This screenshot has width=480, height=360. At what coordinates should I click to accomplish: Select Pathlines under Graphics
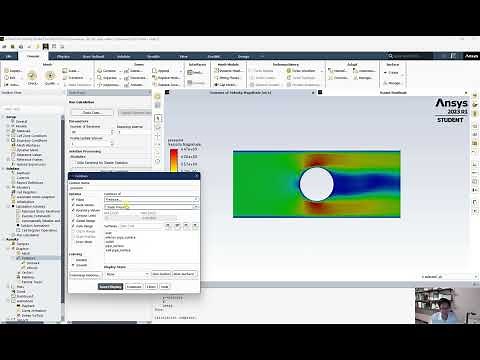point(28,277)
